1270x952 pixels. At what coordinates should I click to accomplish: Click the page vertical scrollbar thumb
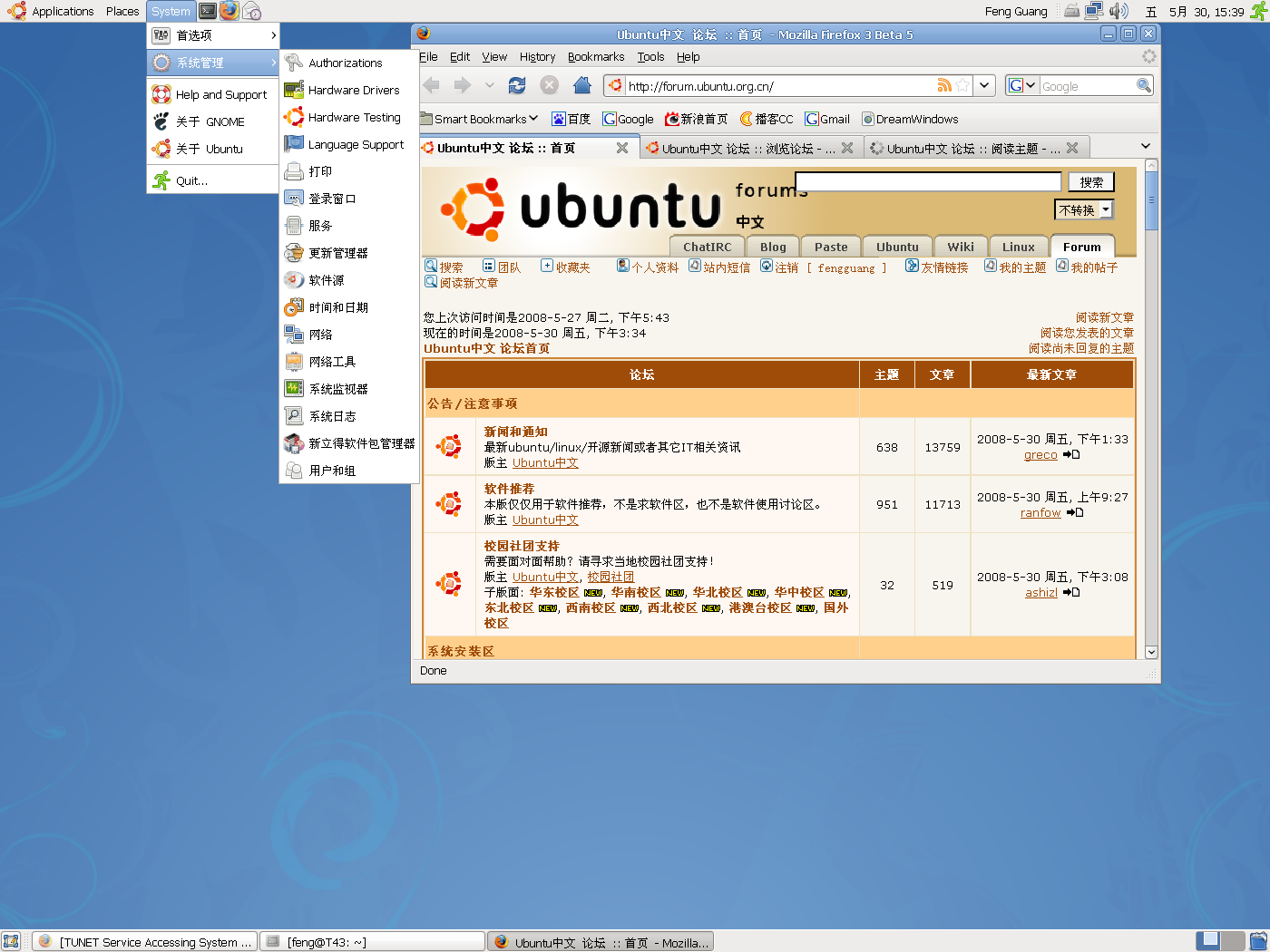pyautogui.click(x=1151, y=199)
